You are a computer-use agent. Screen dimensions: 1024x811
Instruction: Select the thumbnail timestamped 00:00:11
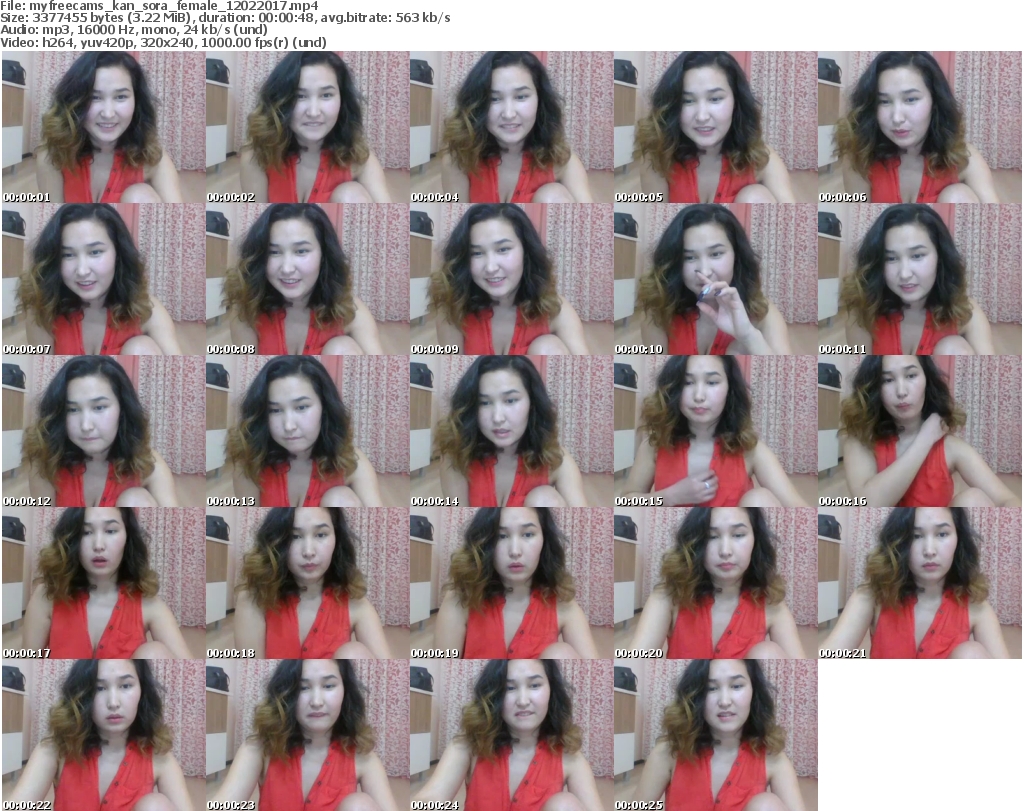point(920,279)
